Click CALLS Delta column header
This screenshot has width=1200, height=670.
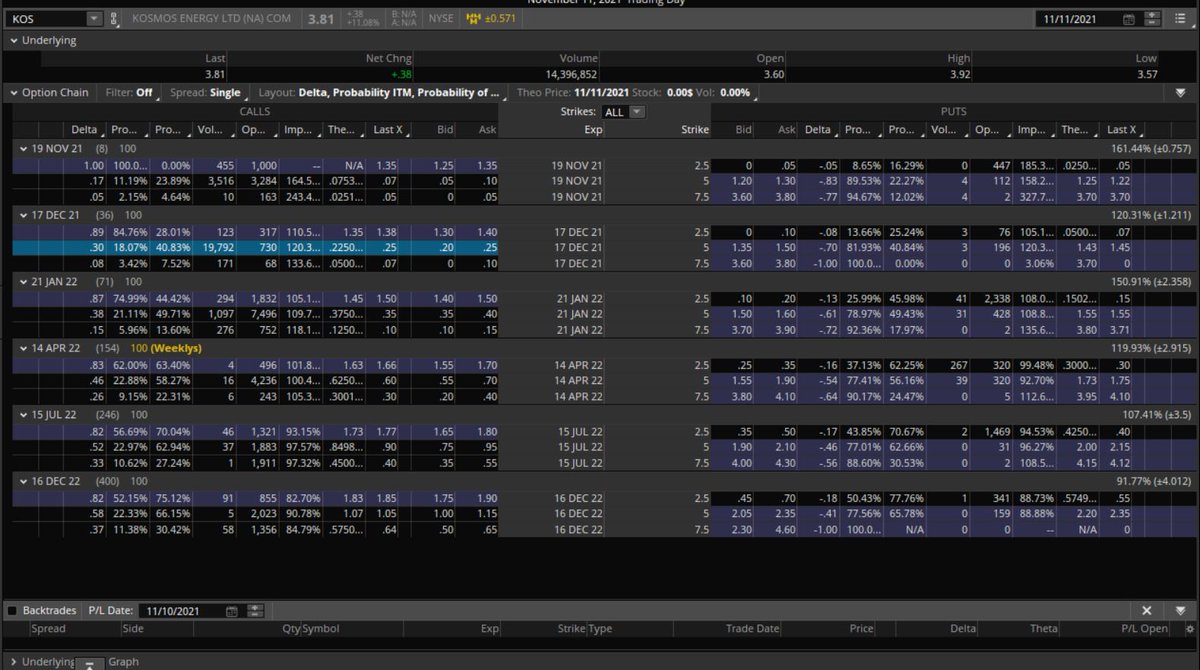coord(84,129)
